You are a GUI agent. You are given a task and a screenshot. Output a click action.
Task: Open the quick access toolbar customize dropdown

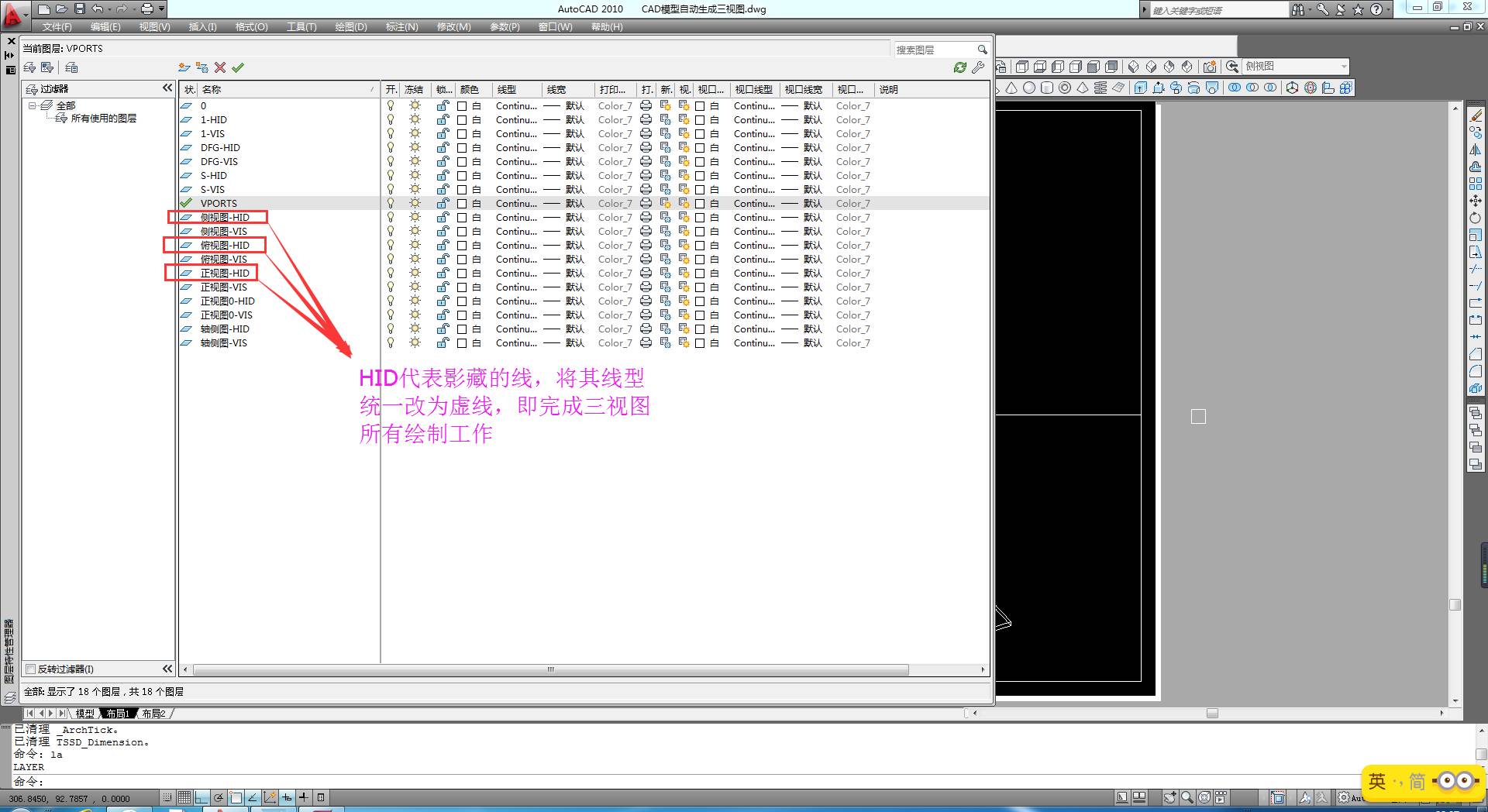pos(161,9)
